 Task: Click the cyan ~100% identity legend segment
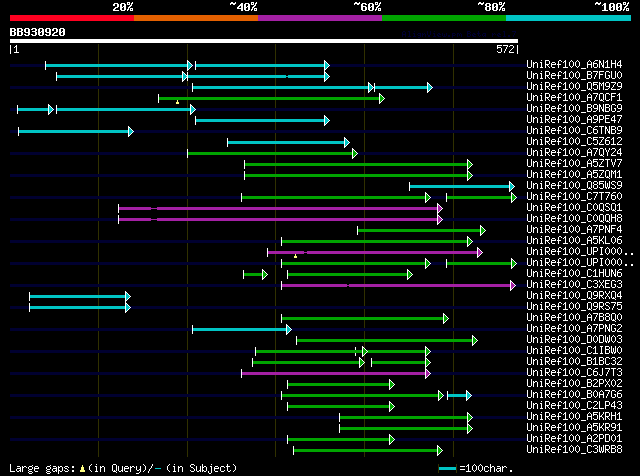(x=569, y=18)
